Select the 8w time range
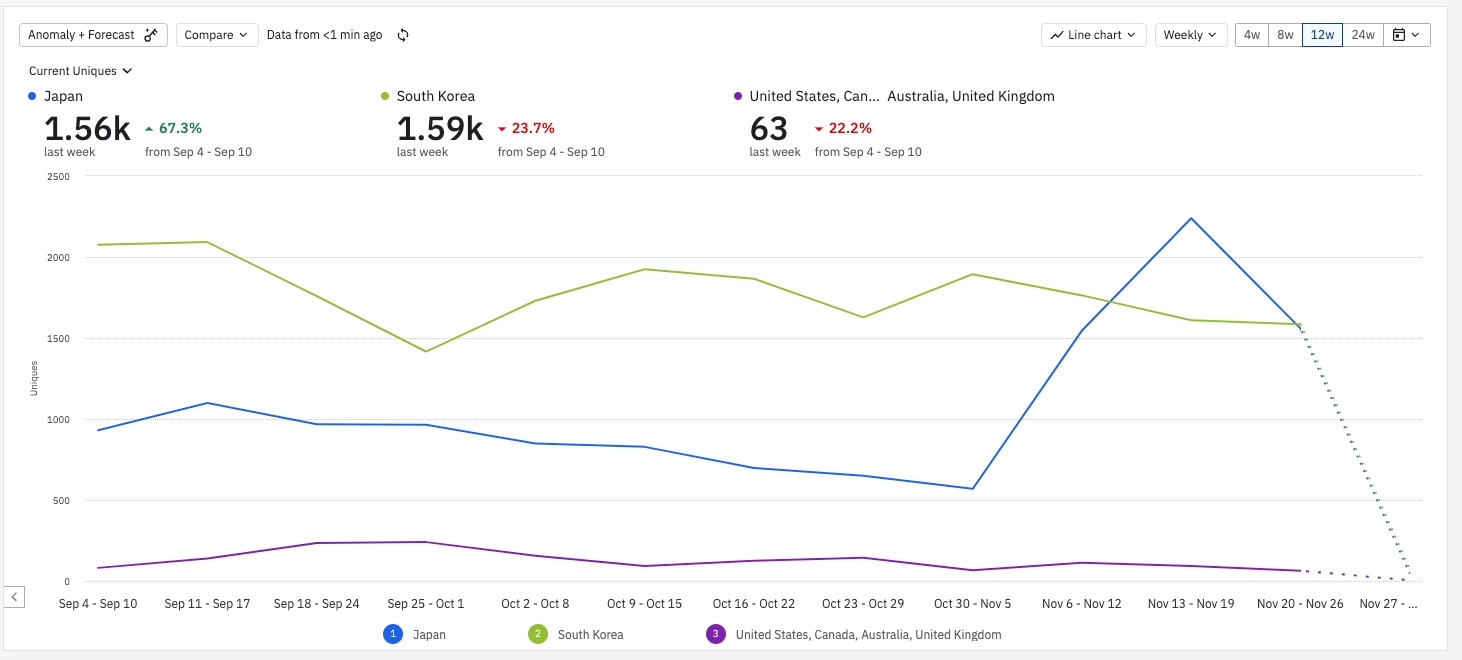Screen dimensions: 1462x660 [1285, 35]
